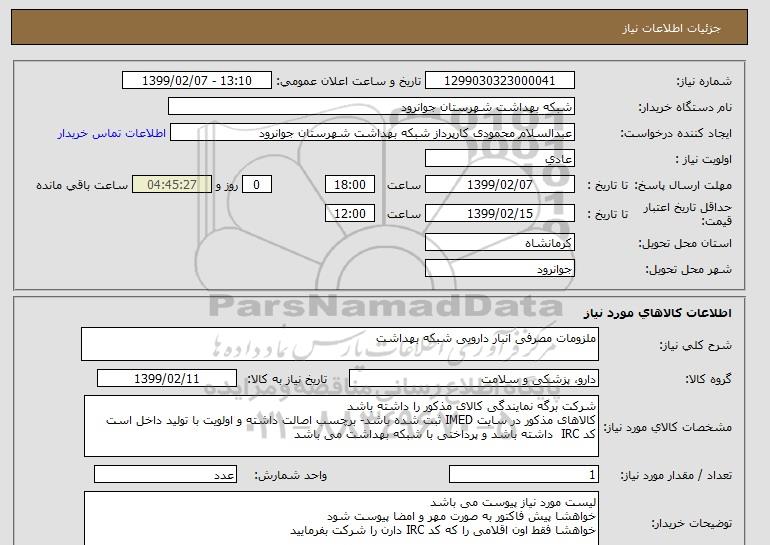Screen dimensions: 770x545
Task: Click the quantity field showing 1
Action: click(x=524, y=474)
